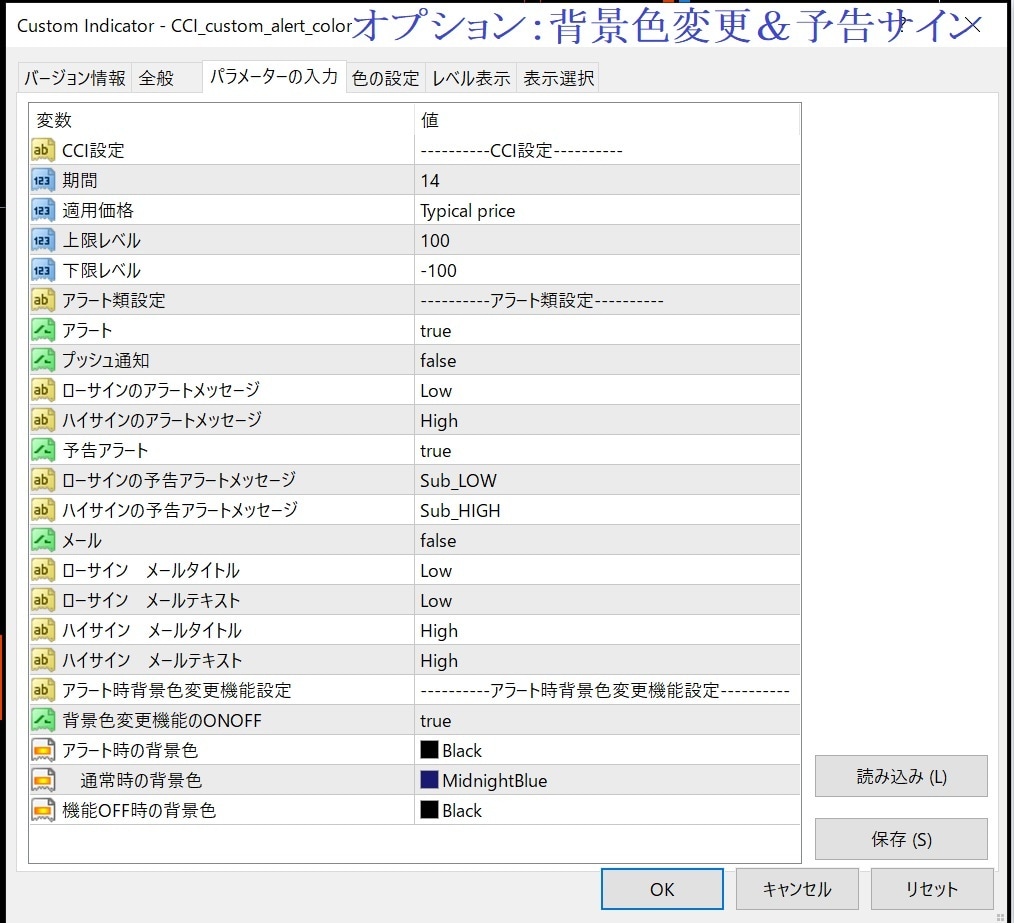Edit the Sub_LOW message value
Image resolution: width=1014 pixels, height=923 pixels.
point(607,480)
